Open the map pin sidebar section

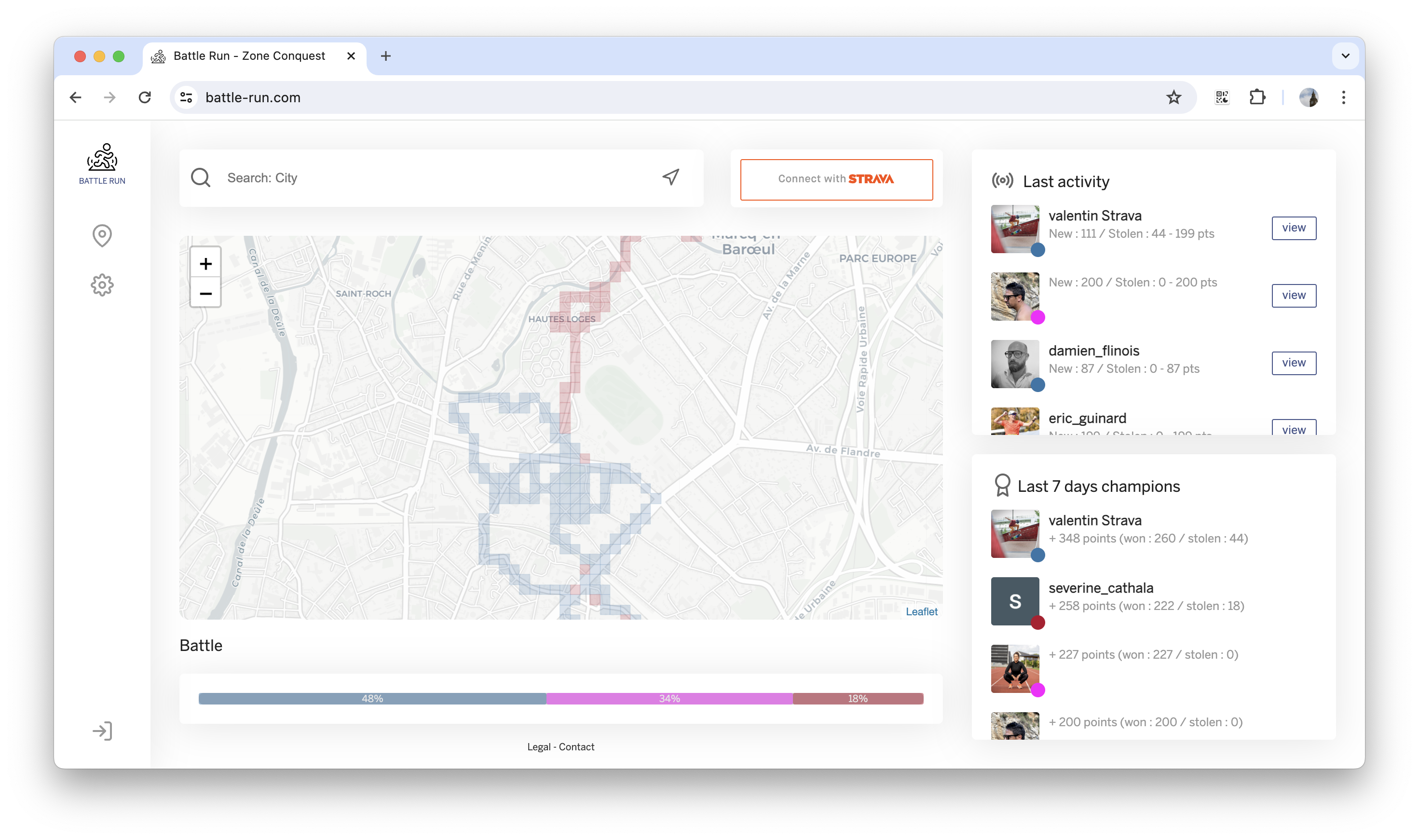102,235
